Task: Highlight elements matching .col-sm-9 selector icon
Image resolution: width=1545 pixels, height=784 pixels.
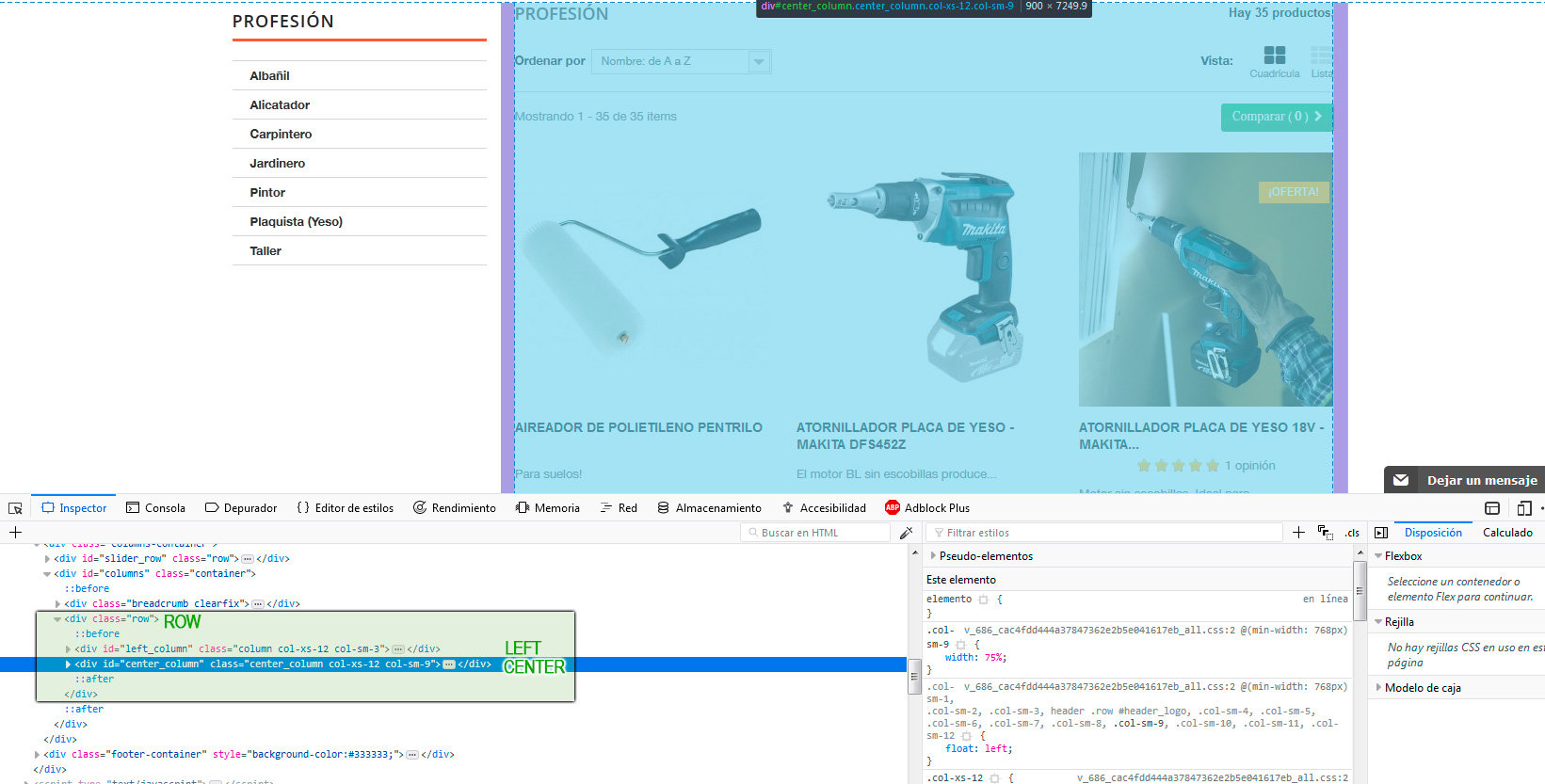Action: (960, 645)
